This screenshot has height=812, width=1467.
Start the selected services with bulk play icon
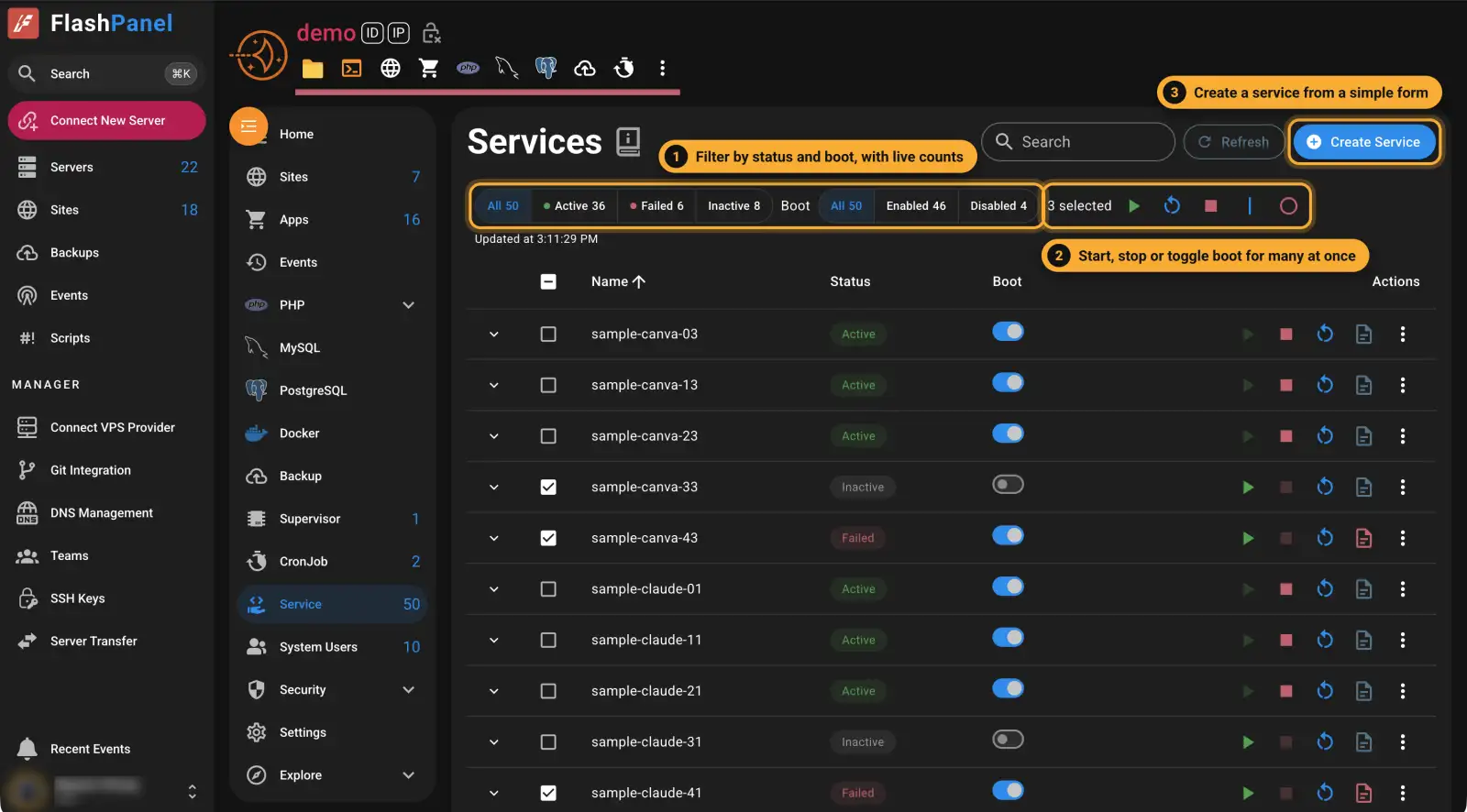click(x=1134, y=206)
